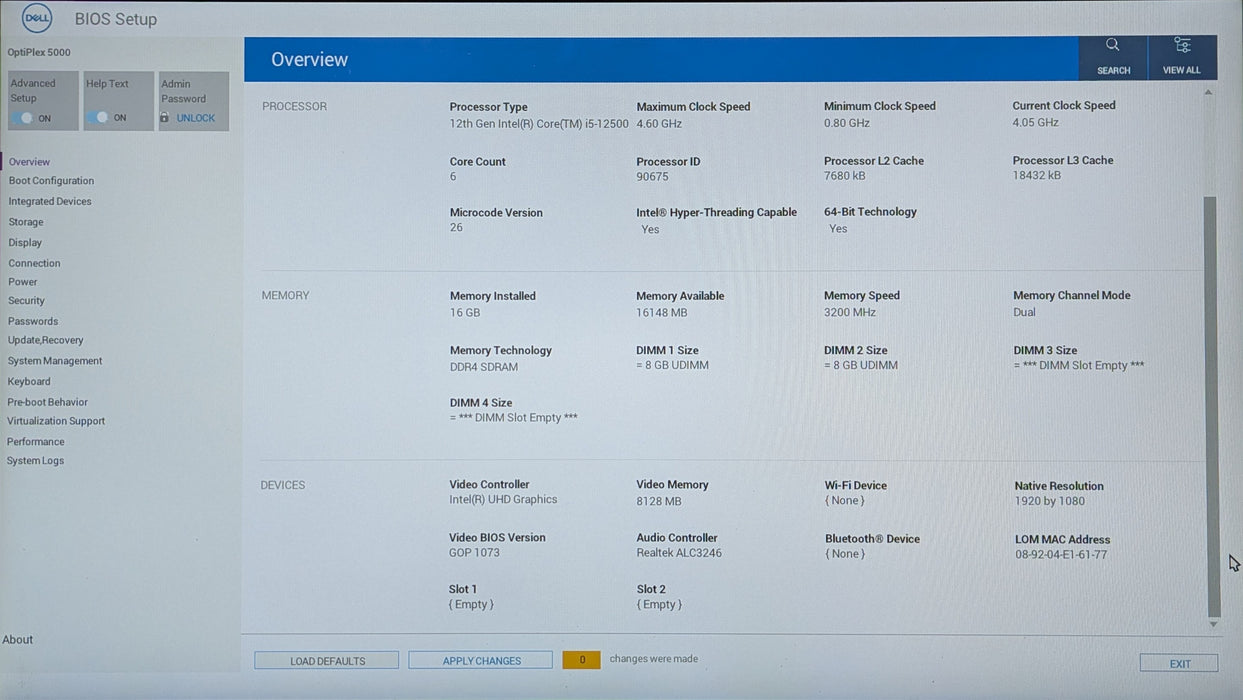Click the Minimum Clock Speed 0.80 GHz value
Screen dimensions: 1243x700
(x=847, y=123)
